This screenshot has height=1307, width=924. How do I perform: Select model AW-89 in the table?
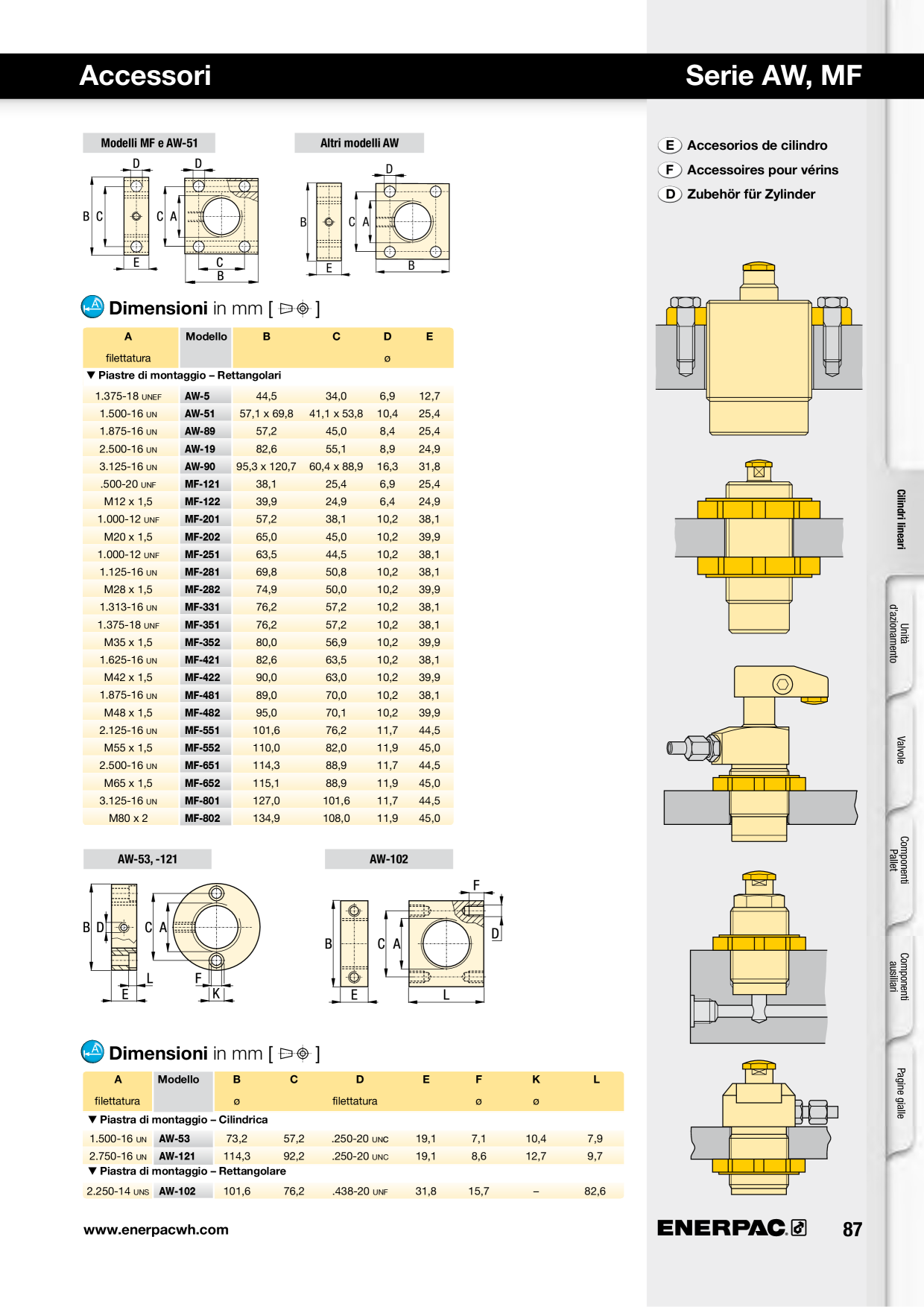[206, 431]
